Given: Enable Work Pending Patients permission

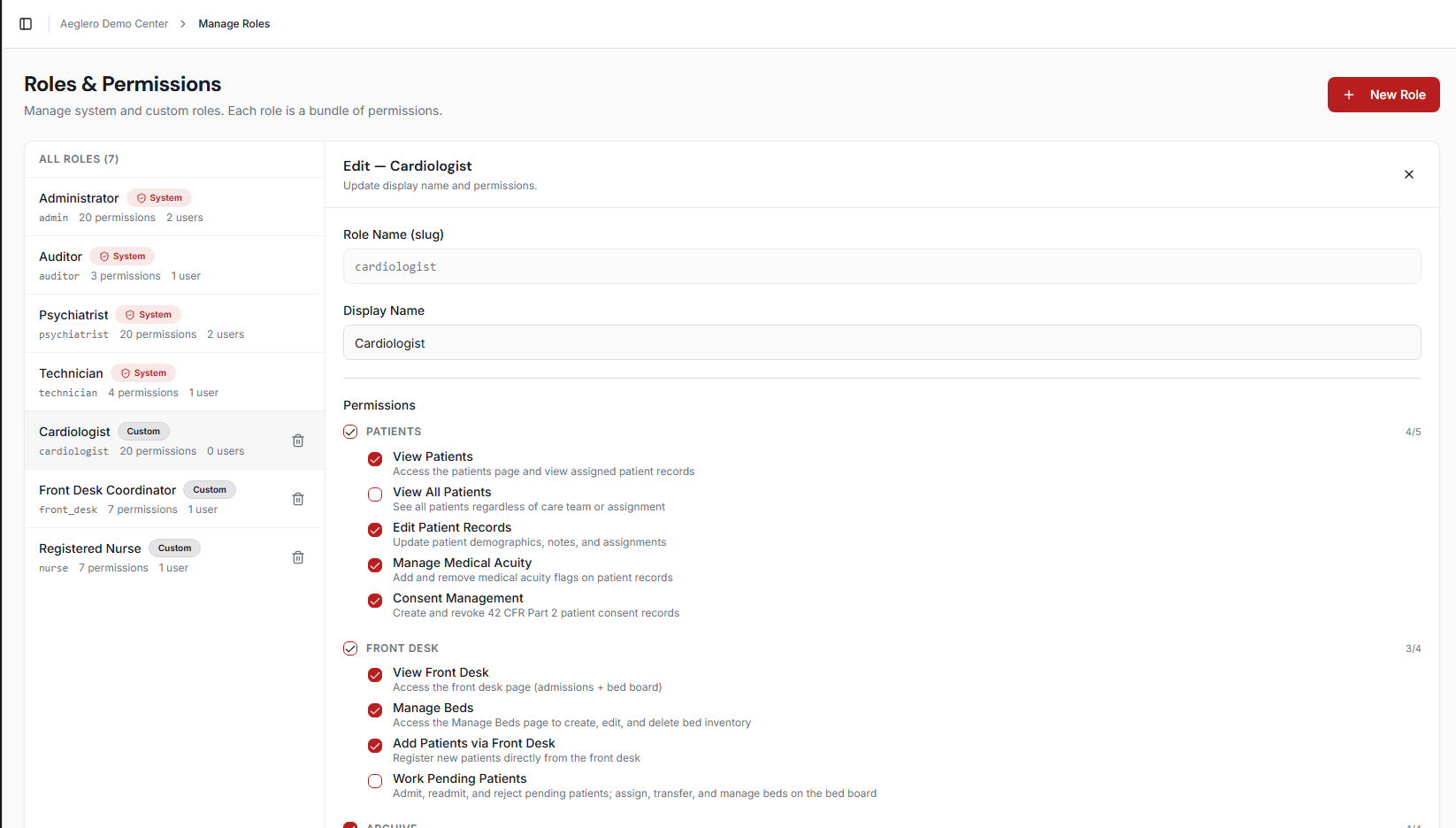Looking at the screenshot, I should pyautogui.click(x=375, y=781).
